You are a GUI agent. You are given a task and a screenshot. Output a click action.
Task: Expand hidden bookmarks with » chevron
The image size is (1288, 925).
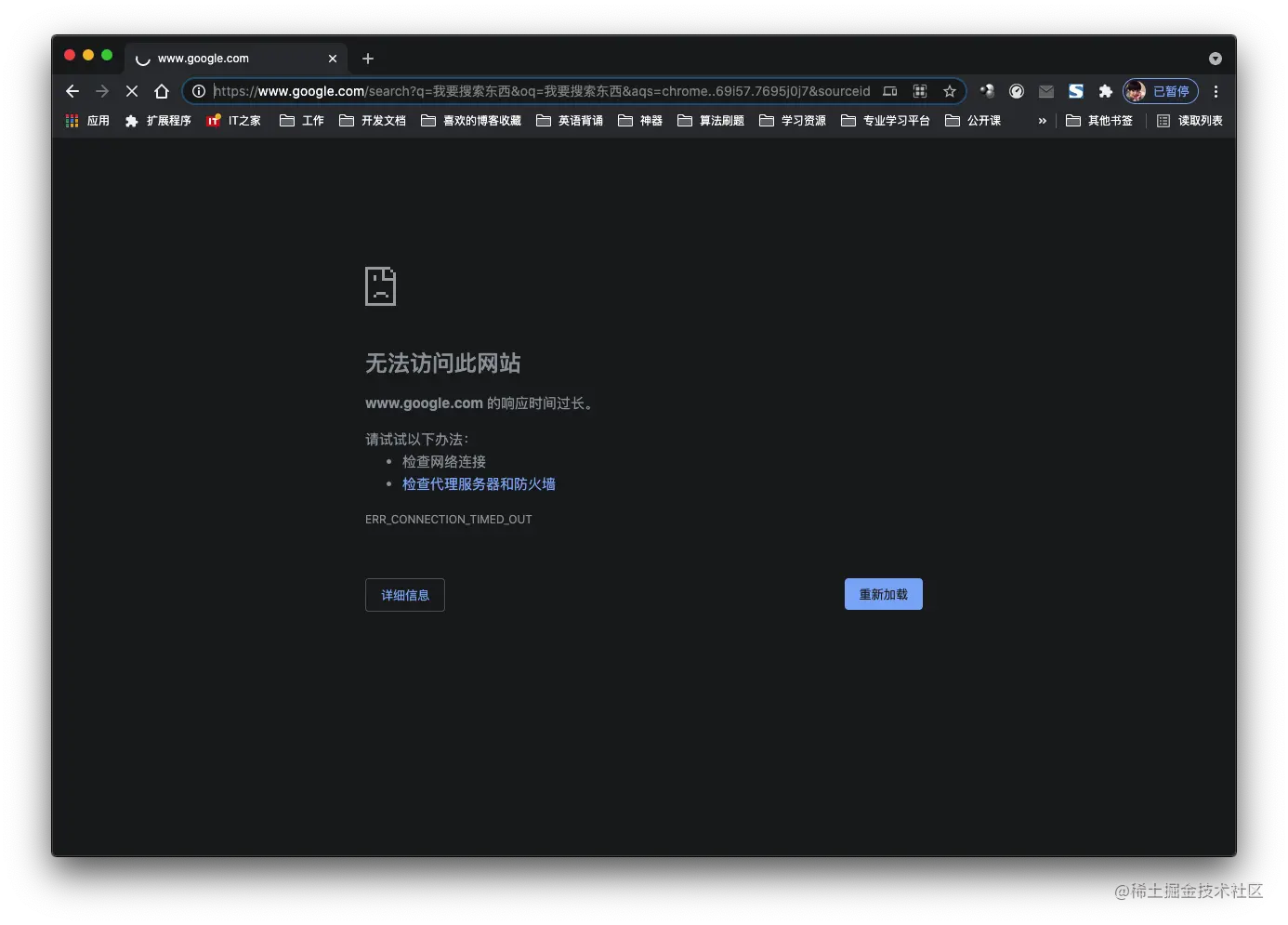coord(1043,121)
